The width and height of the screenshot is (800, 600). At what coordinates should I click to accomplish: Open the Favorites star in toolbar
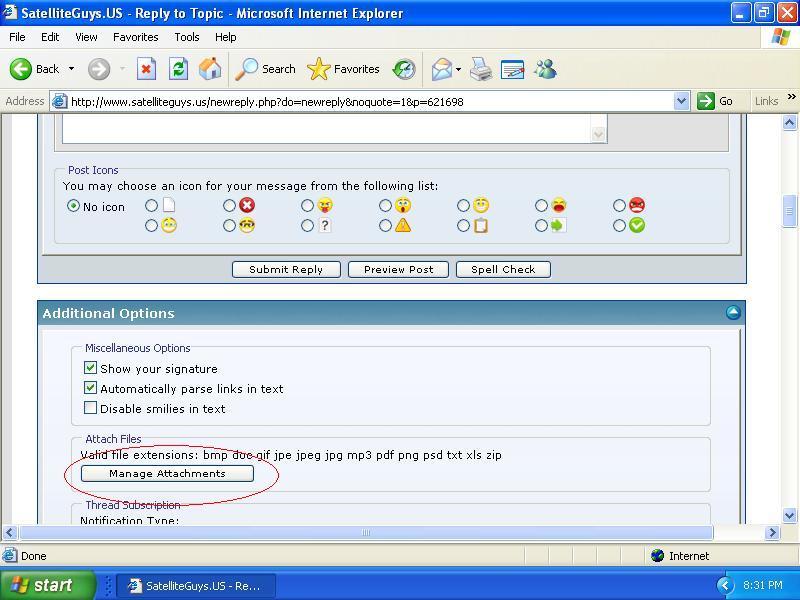343,69
